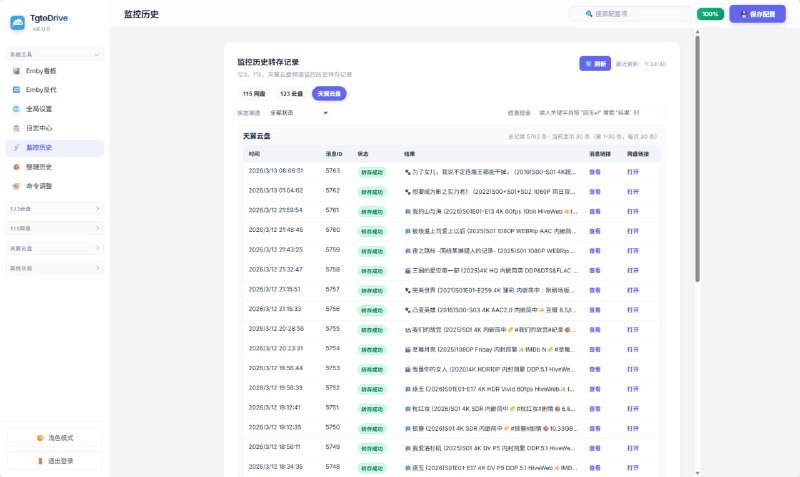Click the 退出登录 door icon
800x477 pixels.
[40, 461]
